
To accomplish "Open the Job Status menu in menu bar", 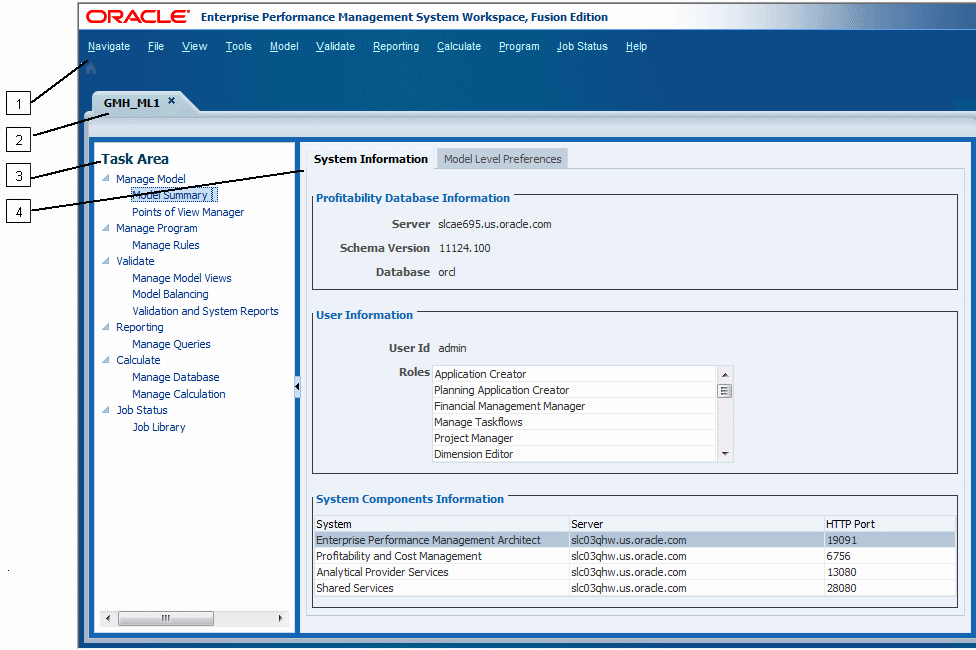I will point(582,47).
